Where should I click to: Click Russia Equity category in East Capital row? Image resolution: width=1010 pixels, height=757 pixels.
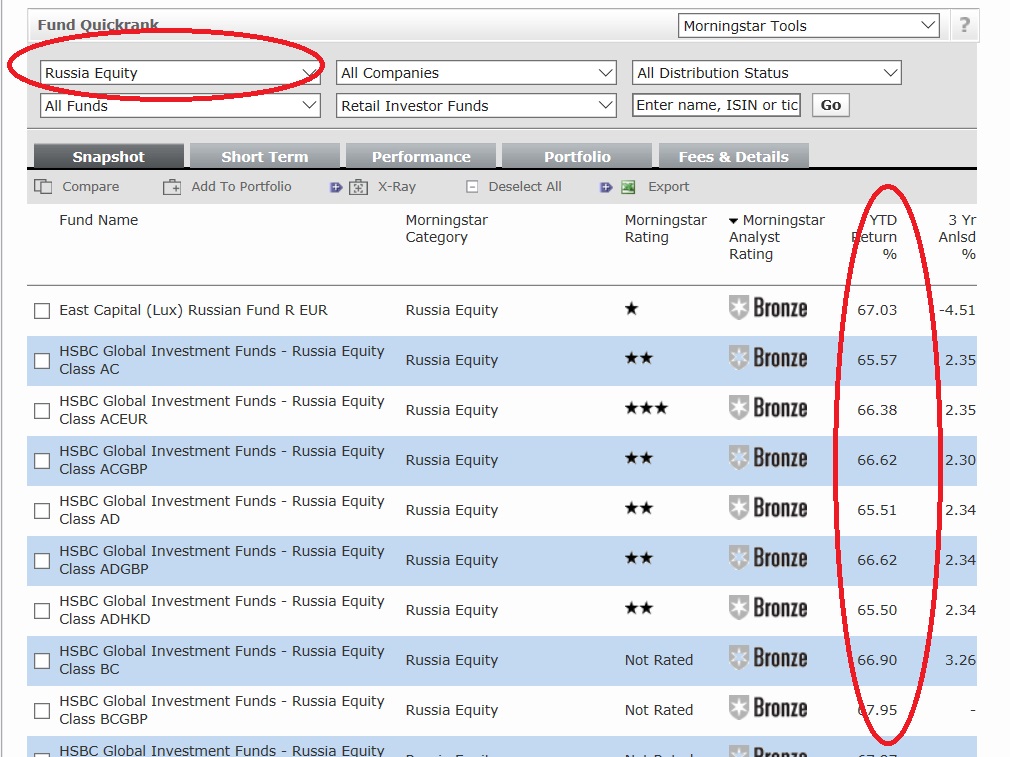(452, 310)
